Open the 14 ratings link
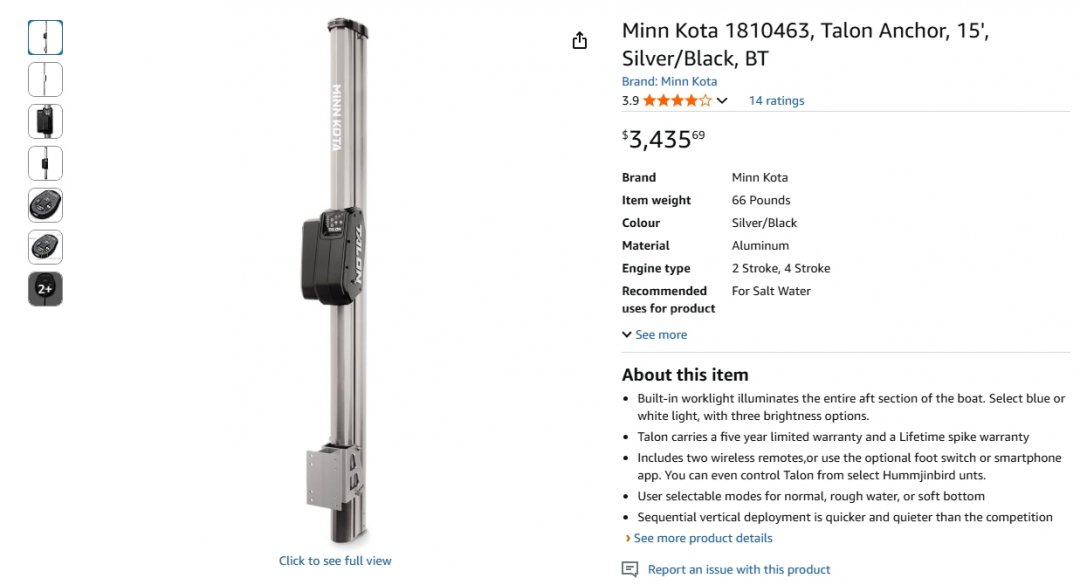1080x585 pixels. click(776, 101)
